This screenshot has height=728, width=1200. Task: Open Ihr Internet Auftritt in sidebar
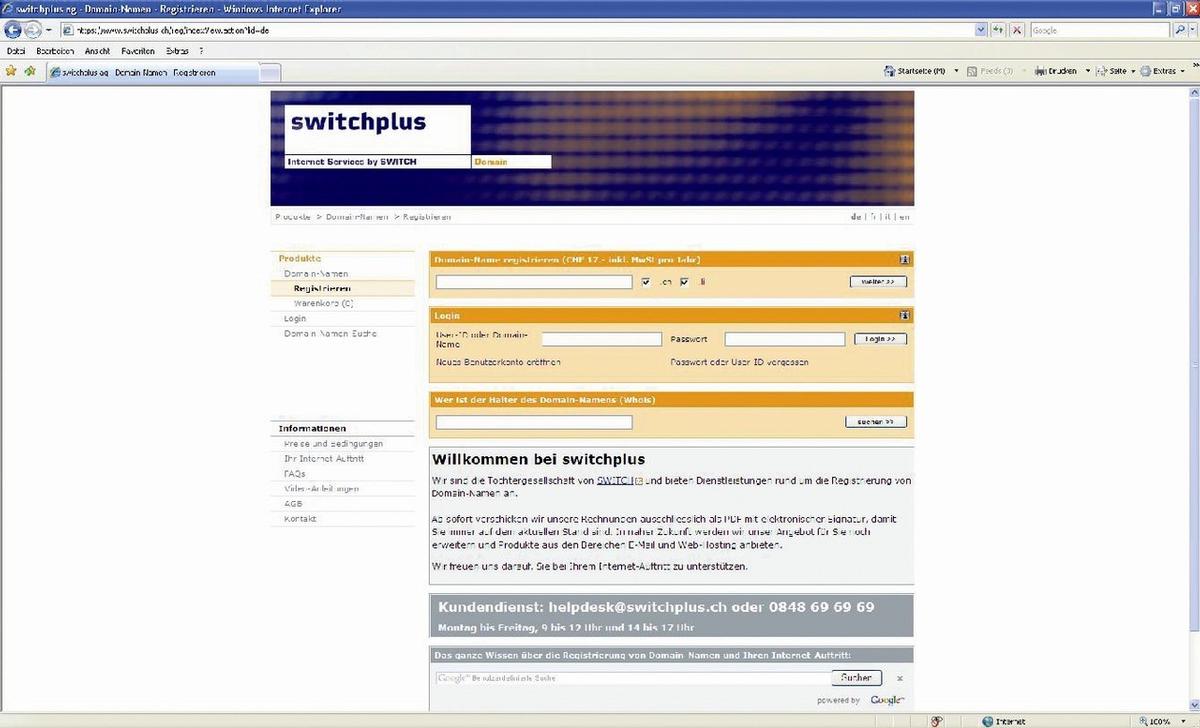tap(324, 458)
